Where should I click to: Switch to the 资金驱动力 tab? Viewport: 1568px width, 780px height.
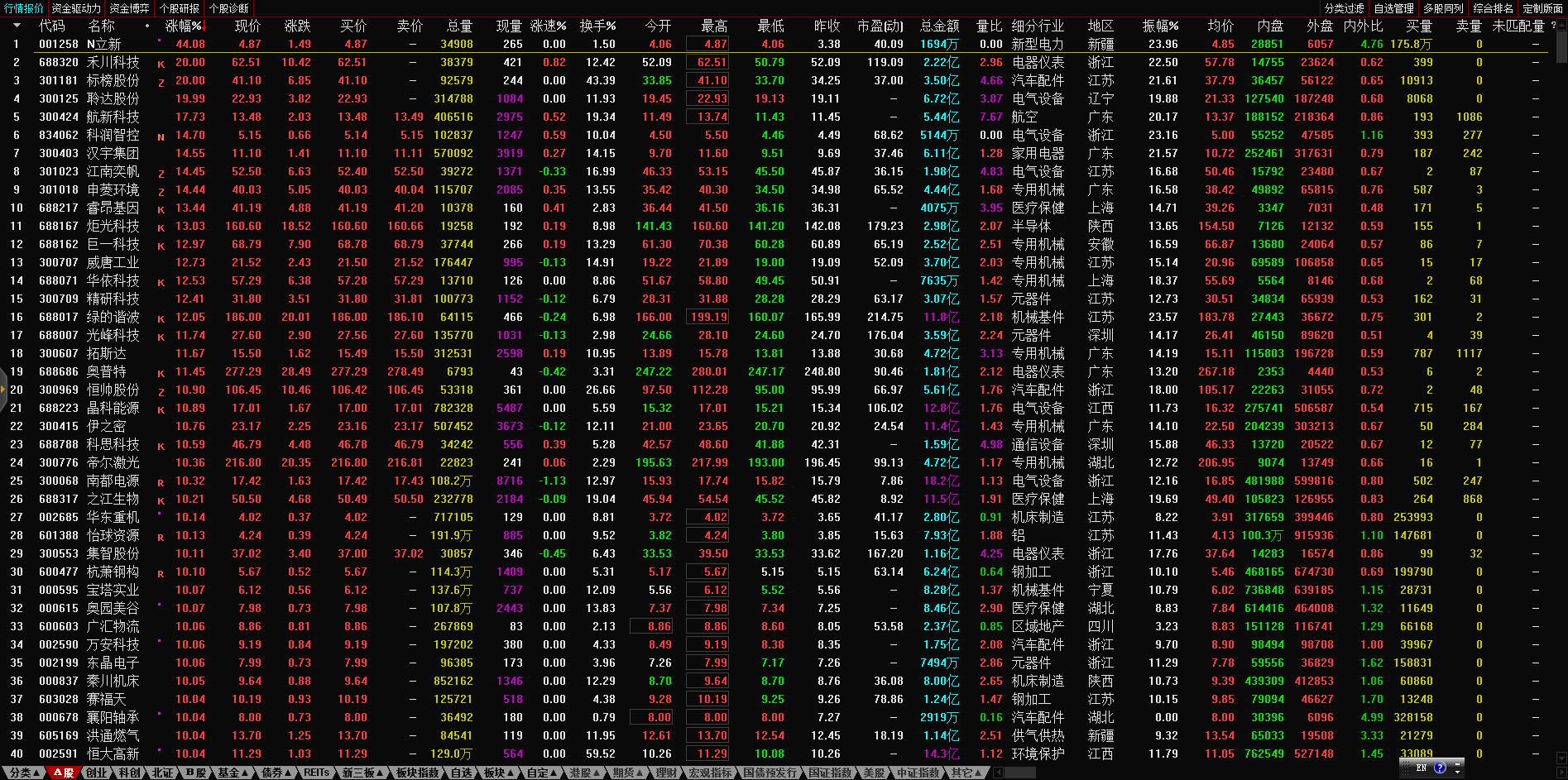tap(76, 8)
